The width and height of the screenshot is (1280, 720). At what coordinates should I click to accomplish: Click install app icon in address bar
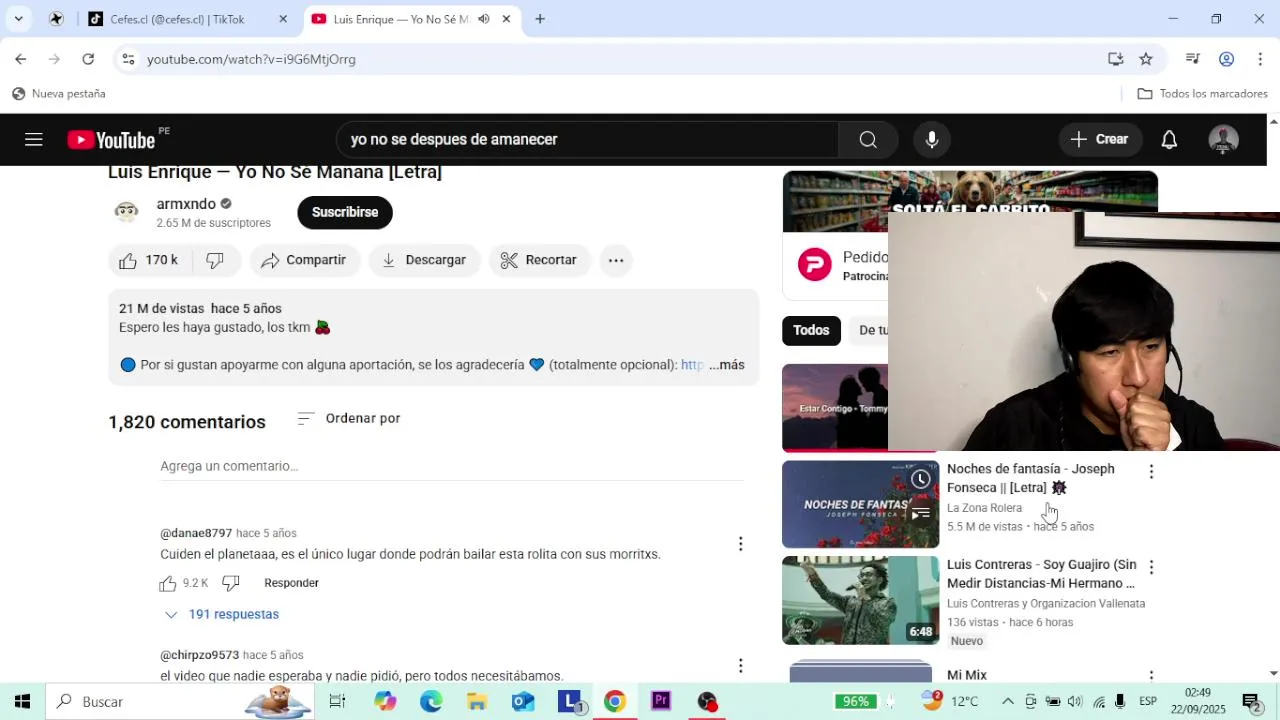[x=1116, y=59]
